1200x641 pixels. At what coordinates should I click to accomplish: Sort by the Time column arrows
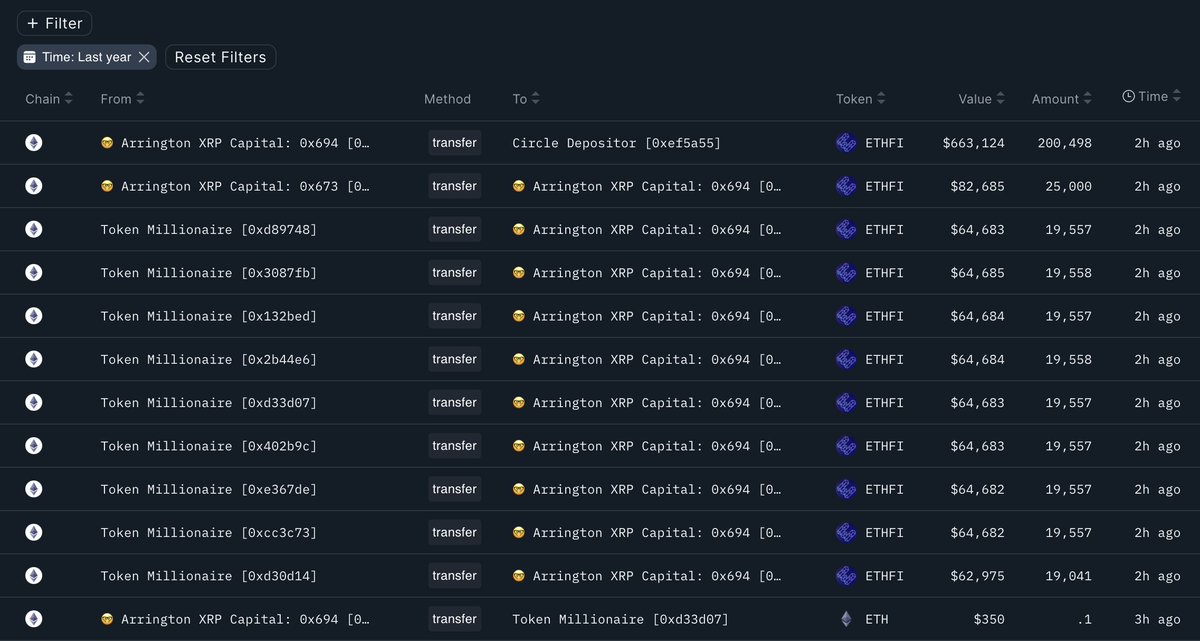(x=1177, y=97)
